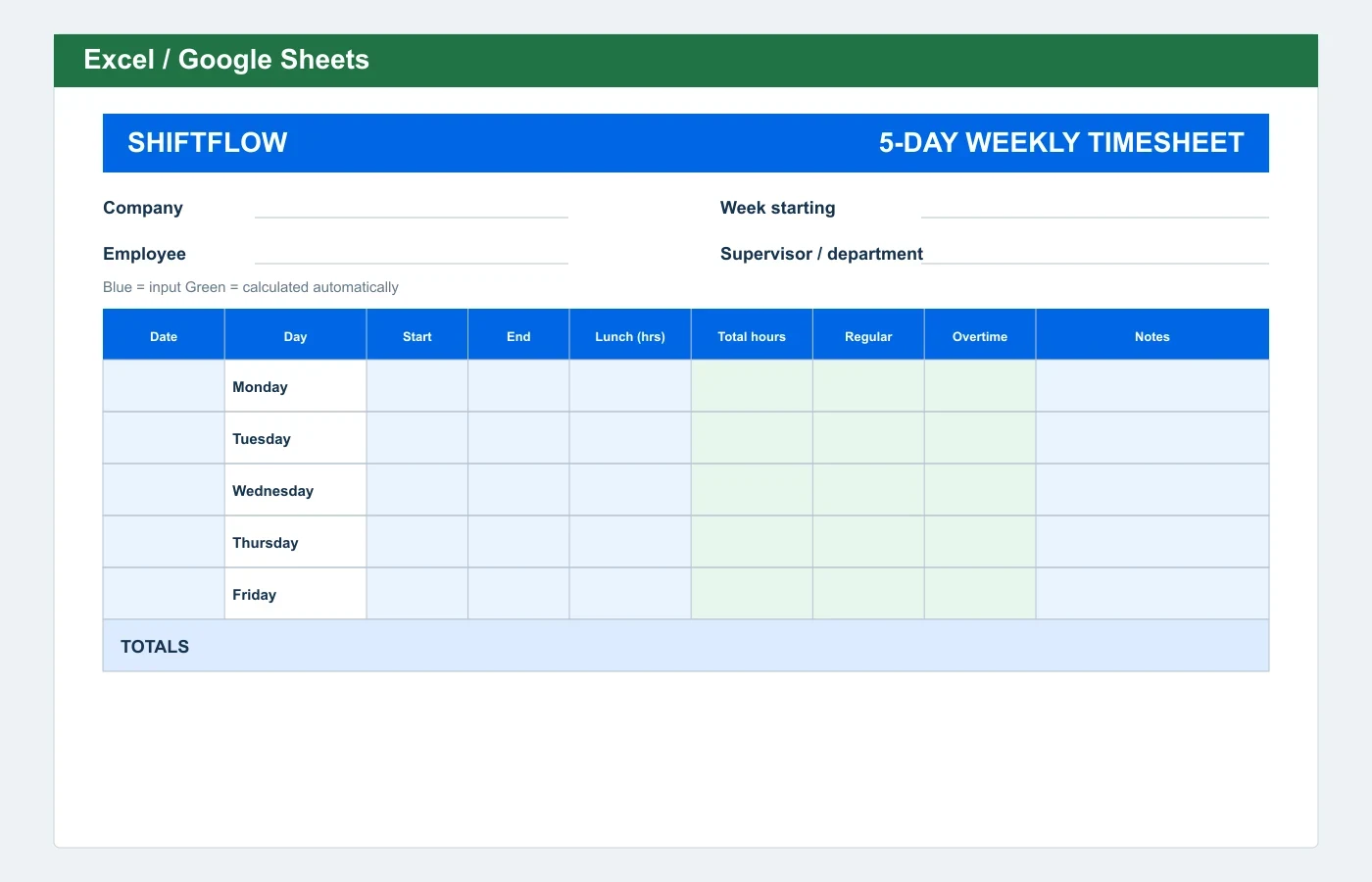Click the Company input line
Image resolution: width=1372 pixels, height=882 pixels.
[x=412, y=208]
